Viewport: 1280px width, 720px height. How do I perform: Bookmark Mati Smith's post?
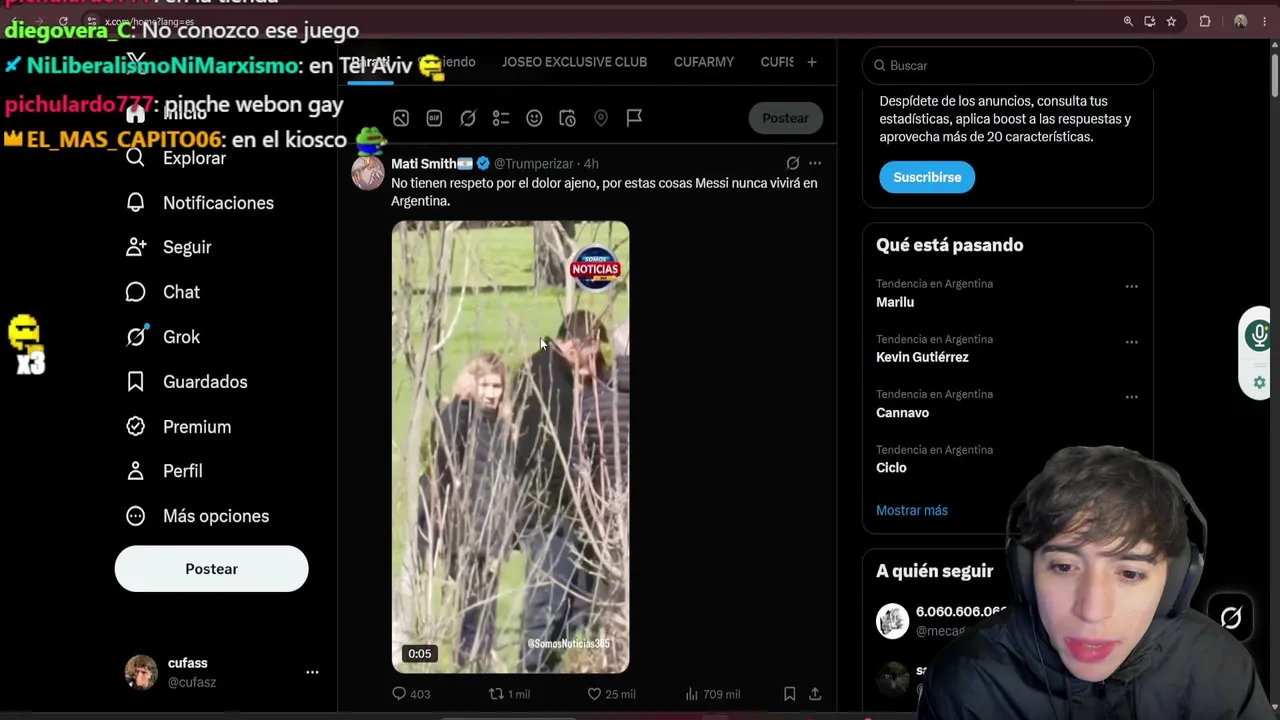[790, 694]
